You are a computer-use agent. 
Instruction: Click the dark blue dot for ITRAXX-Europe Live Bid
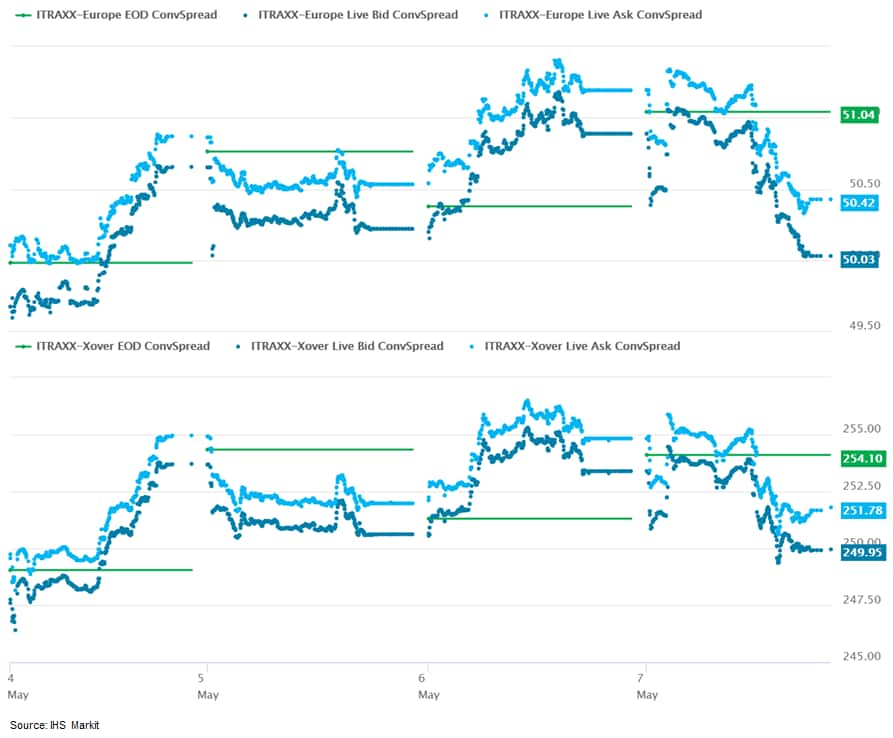point(246,15)
